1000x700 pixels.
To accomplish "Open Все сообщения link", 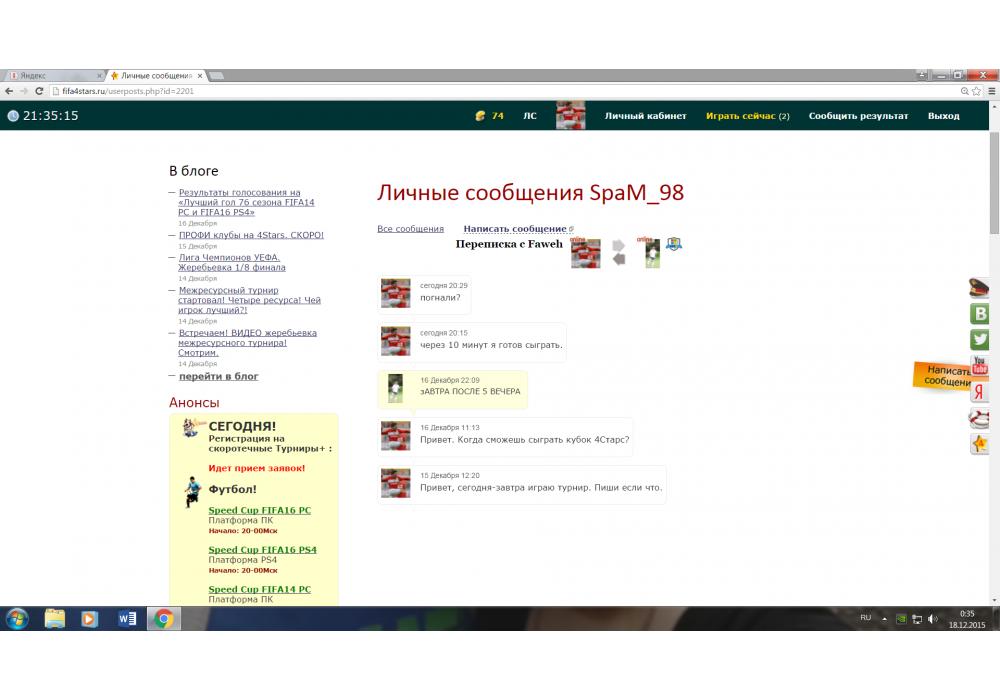I will tap(410, 228).
